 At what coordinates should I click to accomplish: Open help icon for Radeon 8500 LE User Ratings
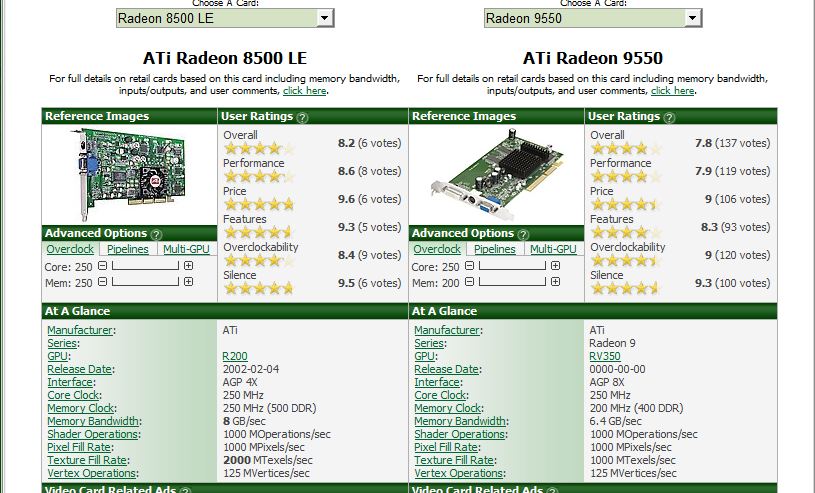303,118
